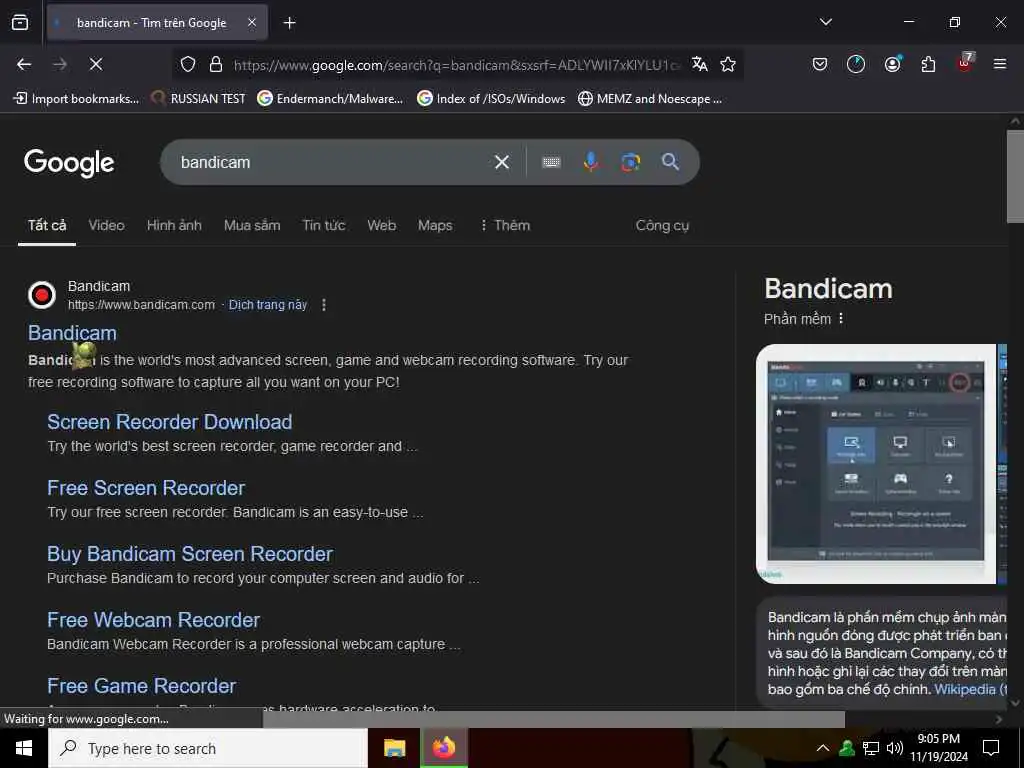Switch to Mua sắm tab

point(252,225)
